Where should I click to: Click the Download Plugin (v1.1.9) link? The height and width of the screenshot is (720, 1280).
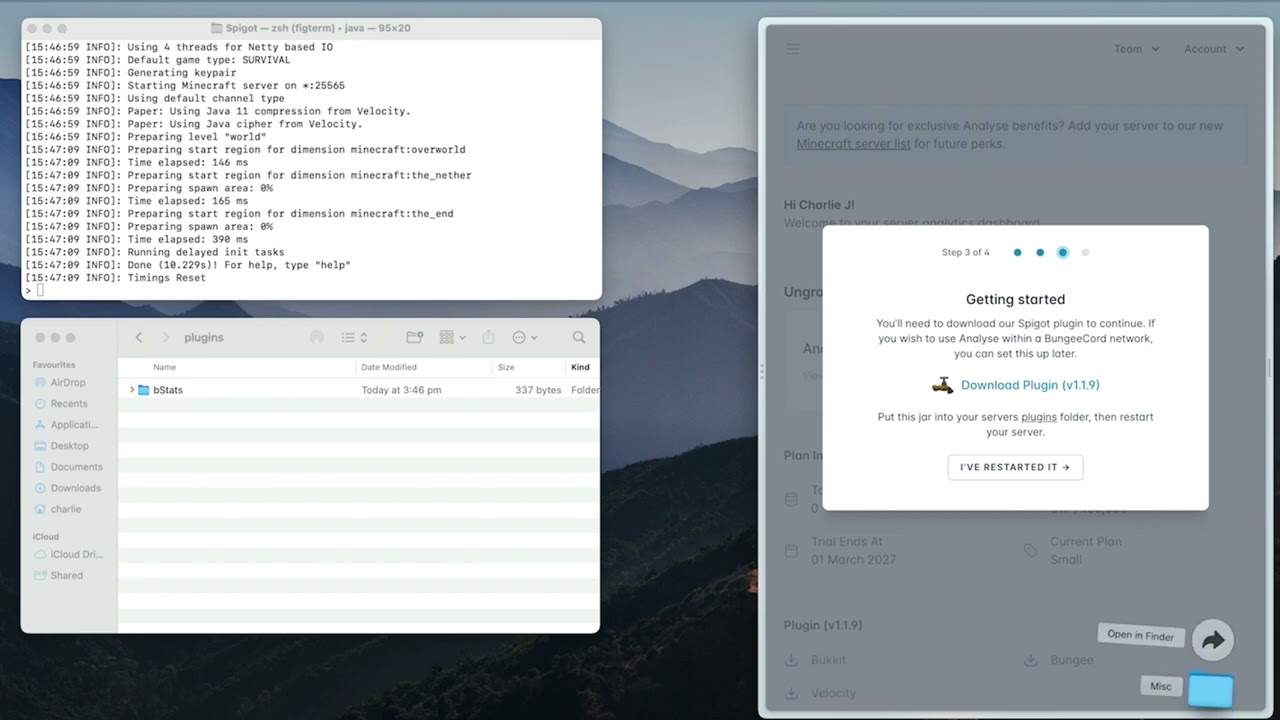click(1030, 385)
